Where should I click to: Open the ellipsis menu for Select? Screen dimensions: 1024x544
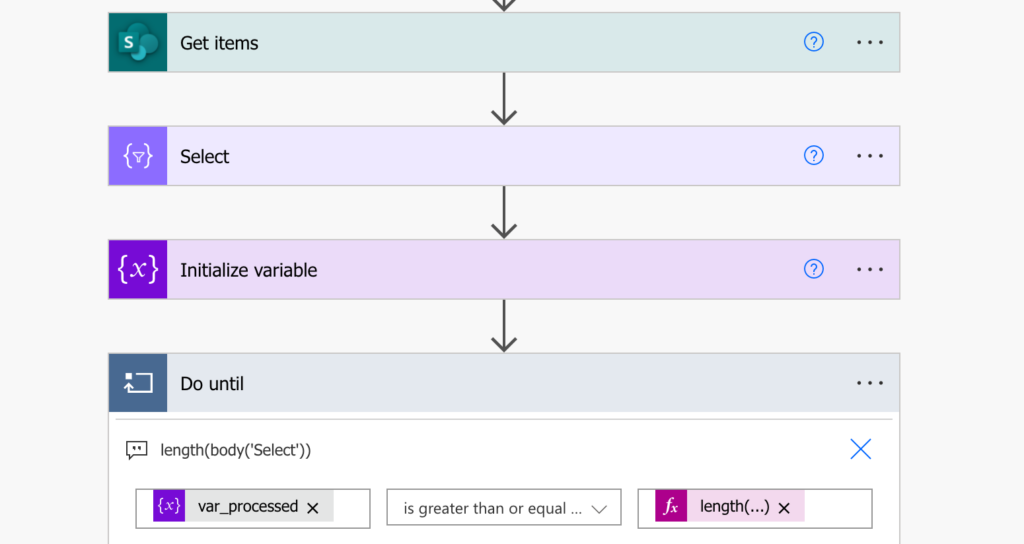pos(870,156)
